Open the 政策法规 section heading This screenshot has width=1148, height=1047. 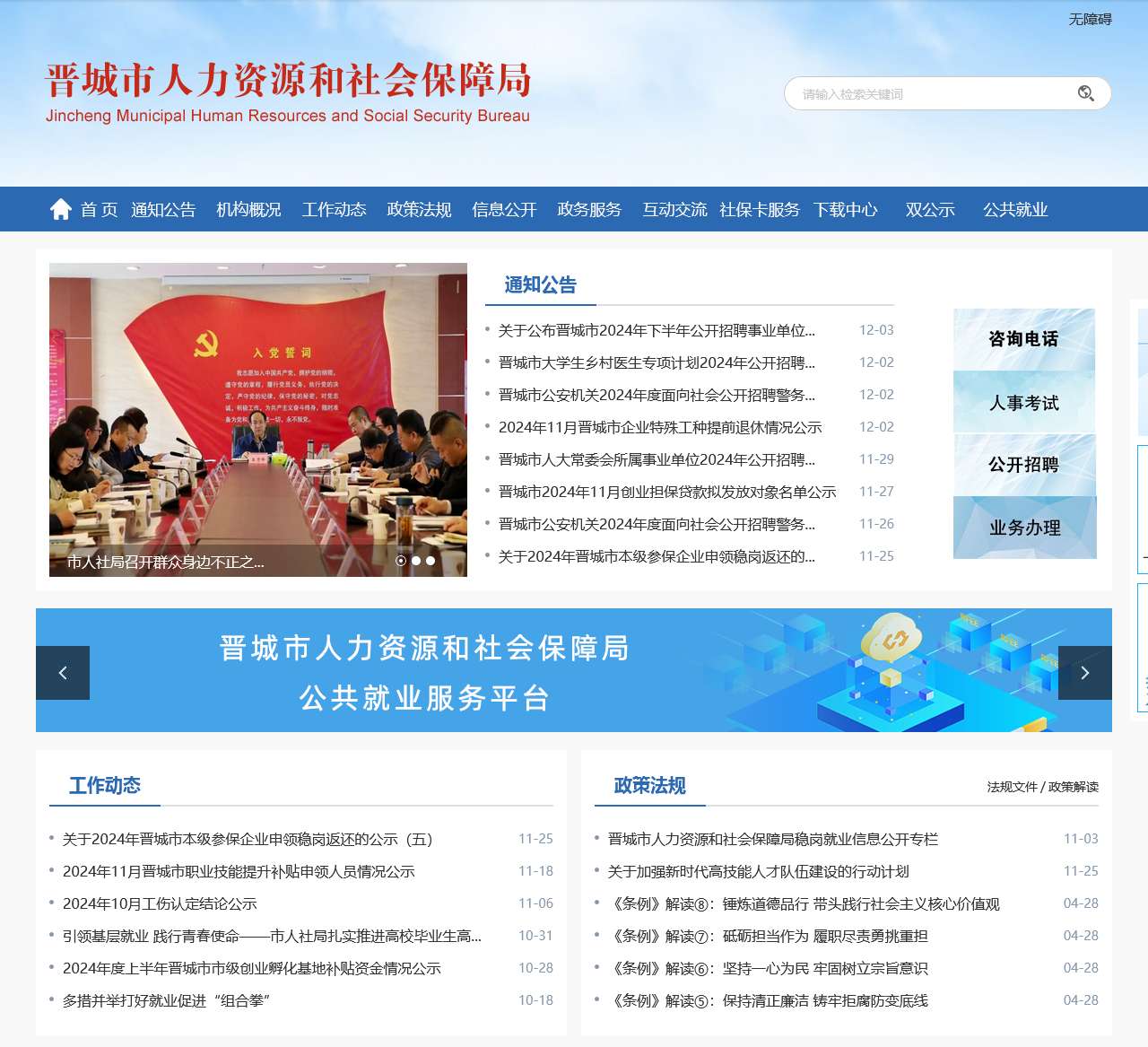[x=650, y=786]
